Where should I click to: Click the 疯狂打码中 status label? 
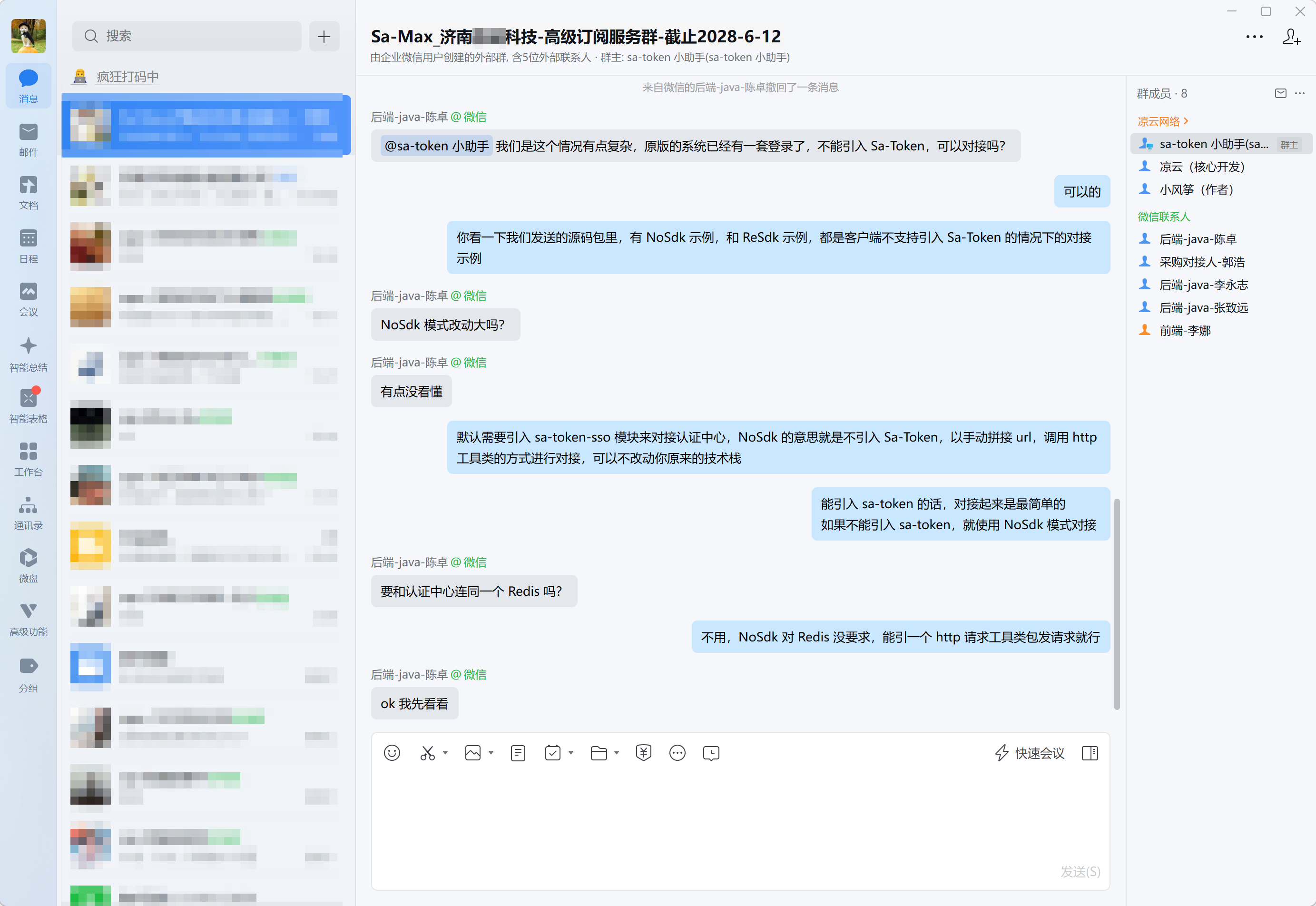[x=128, y=77]
